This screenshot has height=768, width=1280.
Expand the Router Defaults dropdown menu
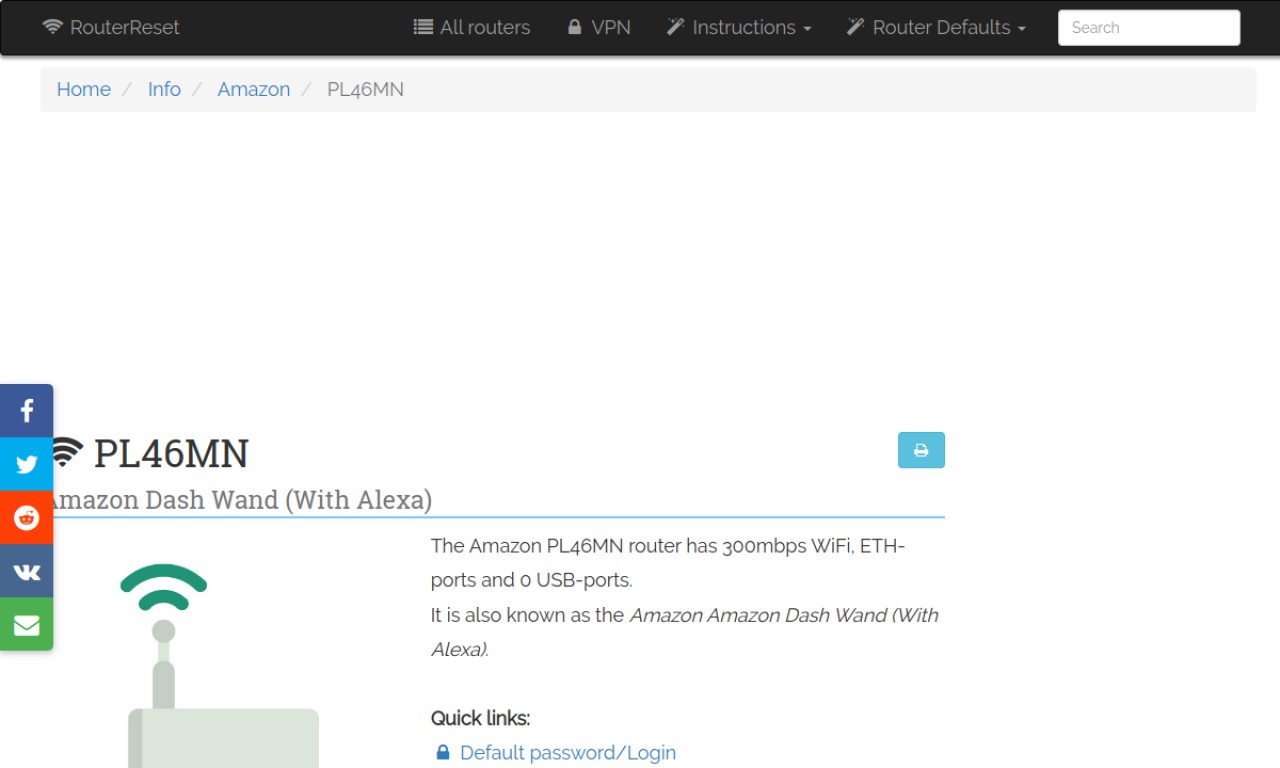coord(936,27)
